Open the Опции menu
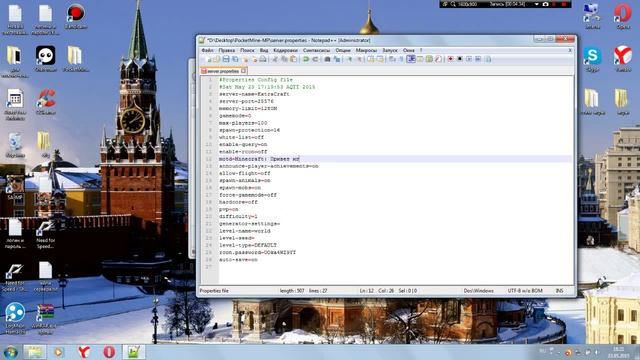The height and width of the screenshot is (360, 640). coord(343,50)
